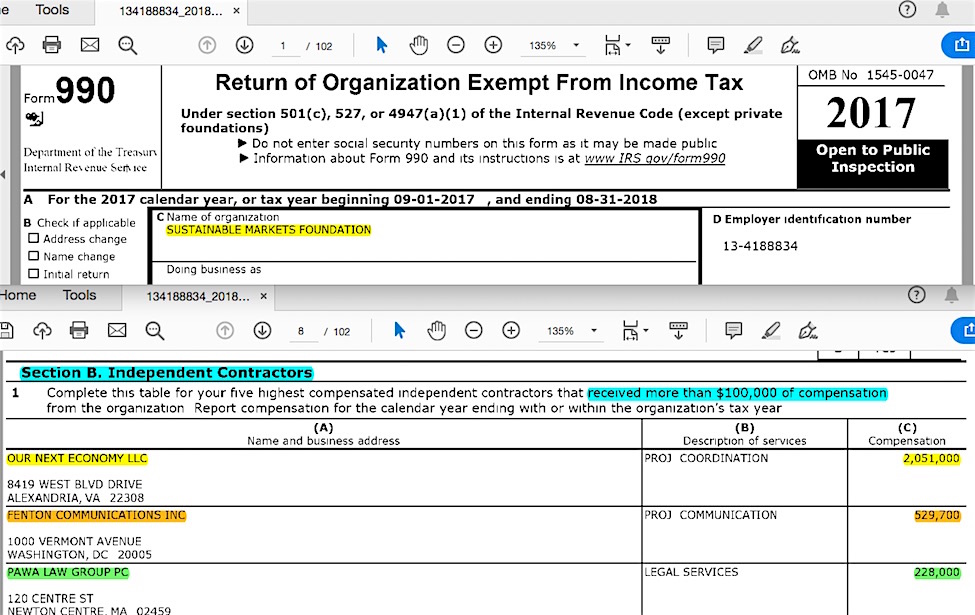This screenshot has height=615, width=975.
Task: Click the comment bubble icon in lower toolbar
Action: click(733, 331)
